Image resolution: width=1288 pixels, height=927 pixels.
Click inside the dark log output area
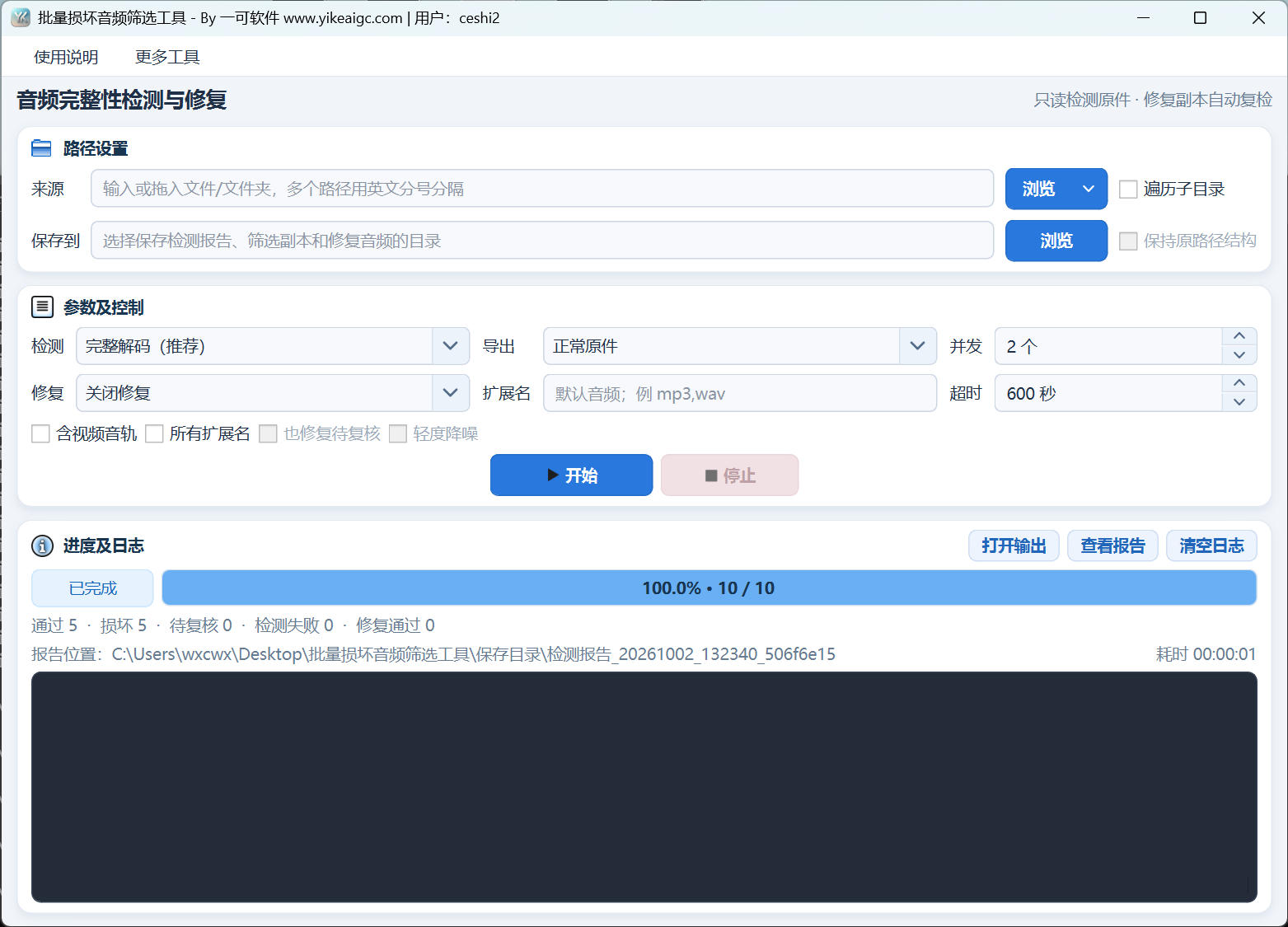click(644, 787)
